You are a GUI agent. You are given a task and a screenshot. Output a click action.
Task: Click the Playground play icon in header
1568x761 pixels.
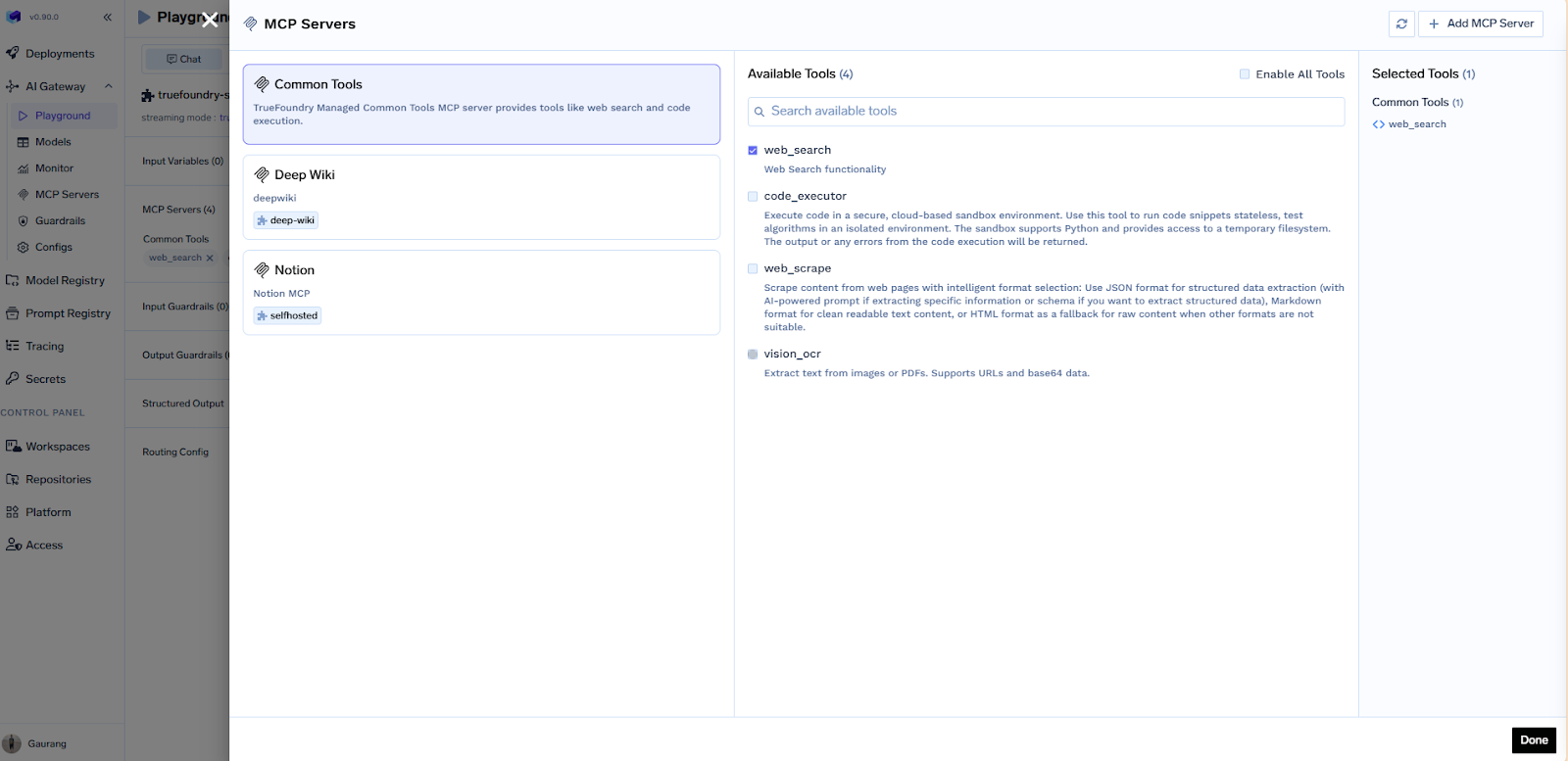[x=144, y=17]
